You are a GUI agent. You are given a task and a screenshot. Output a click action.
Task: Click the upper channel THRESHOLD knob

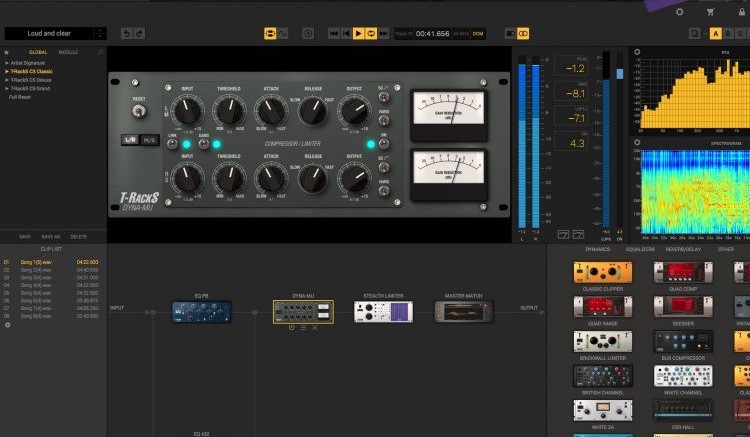[x=230, y=111]
